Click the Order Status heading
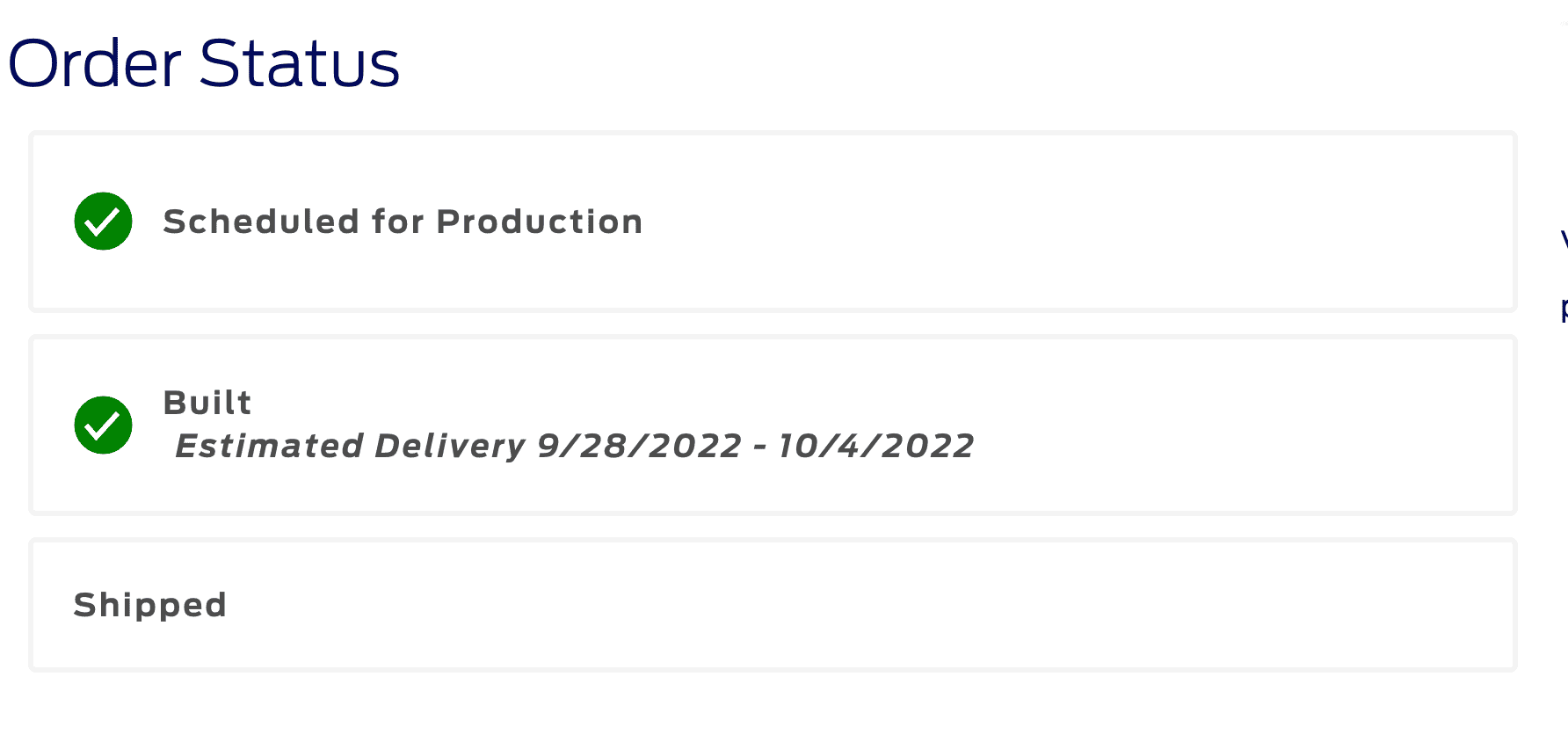Screen dimensions: 1568x735 point(204,64)
